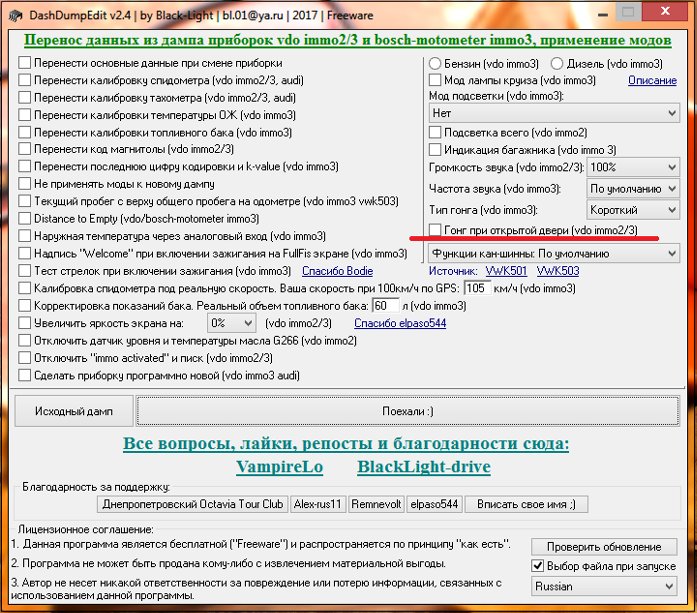Click the 'elpaso544' supporter button
This screenshot has width=697, height=613.
434,504
